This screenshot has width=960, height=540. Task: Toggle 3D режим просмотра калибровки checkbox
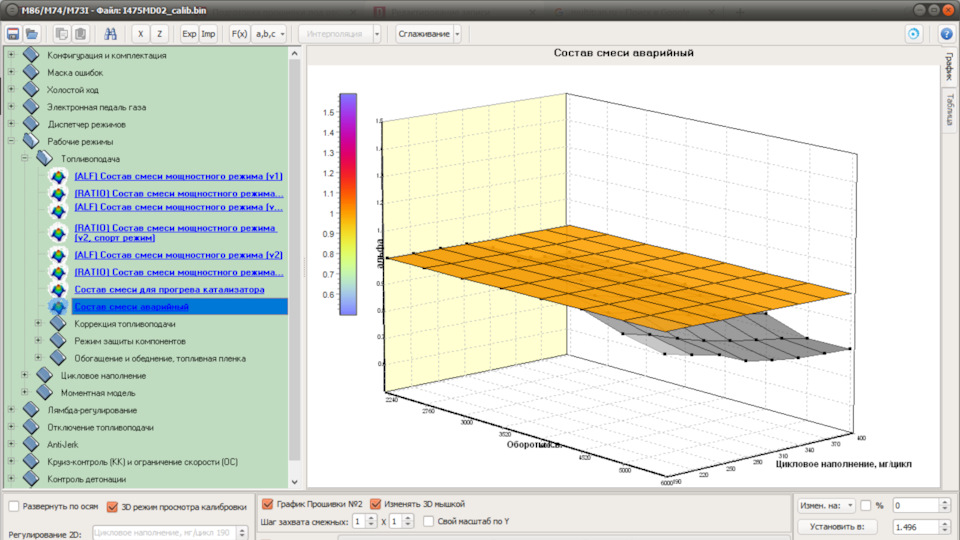click(x=112, y=507)
